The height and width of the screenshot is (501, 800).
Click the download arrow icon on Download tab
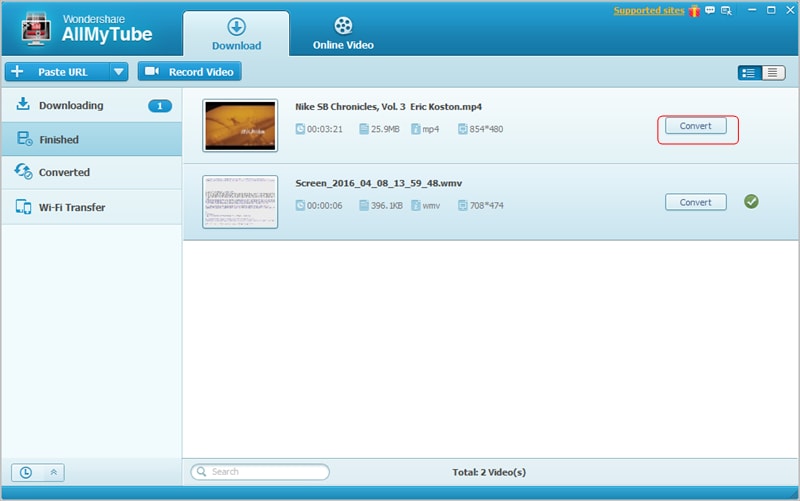coord(236,27)
